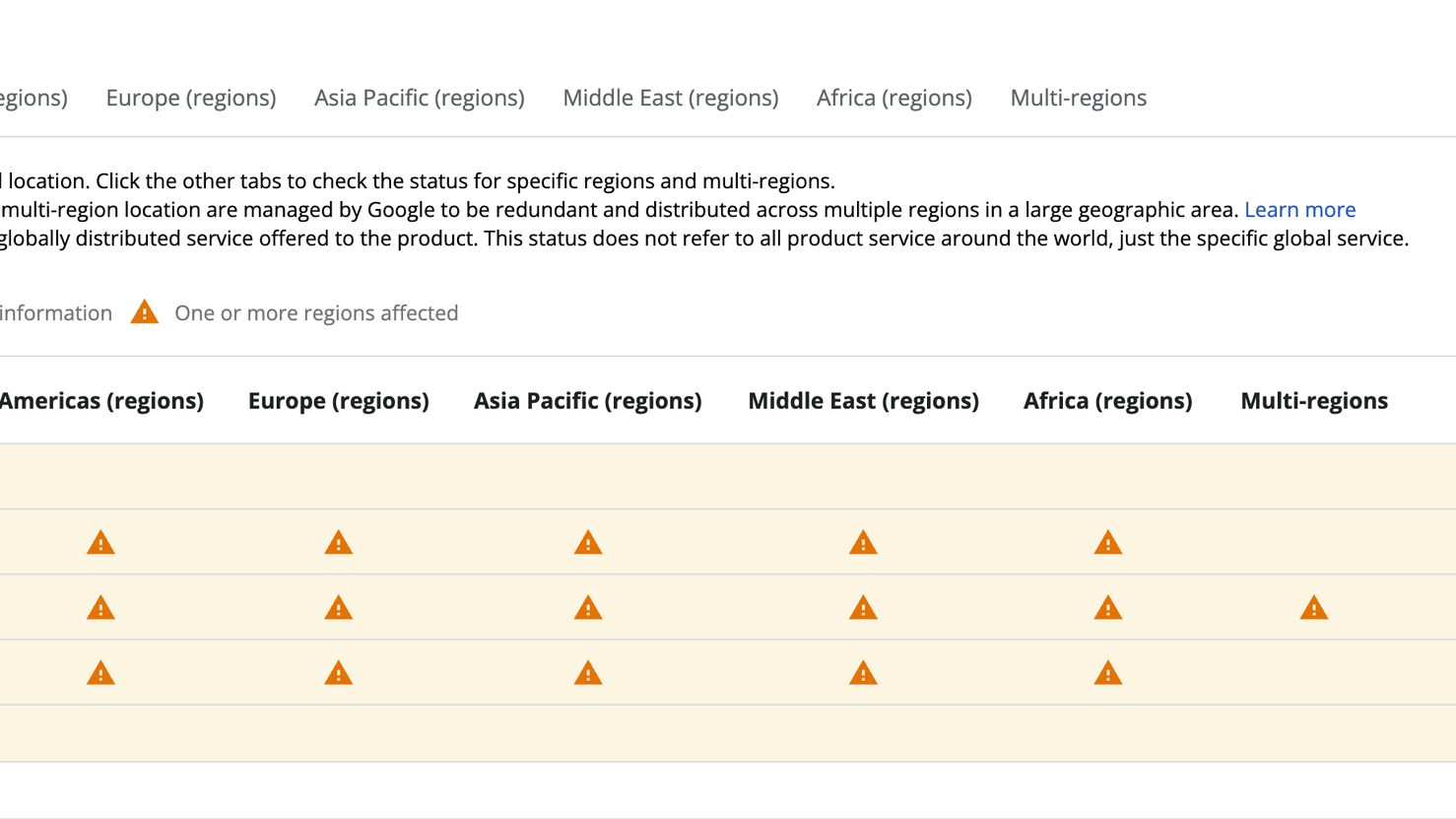Image resolution: width=1456 pixels, height=819 pixels.
Task: Click the Asia Pacific (regions) column header
Action: (588, 401)
